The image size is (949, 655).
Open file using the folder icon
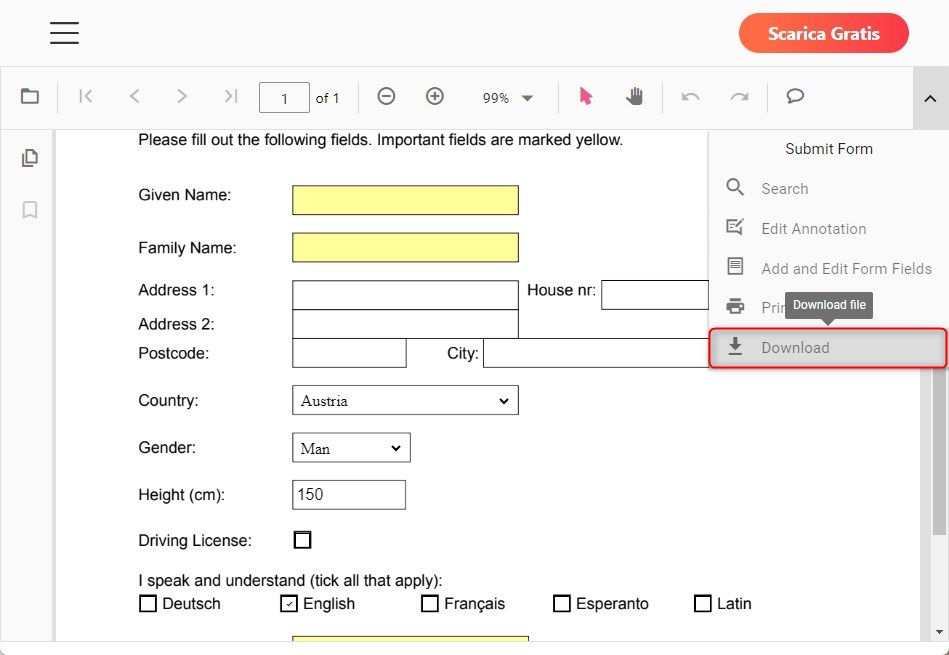tap(30, 97)
